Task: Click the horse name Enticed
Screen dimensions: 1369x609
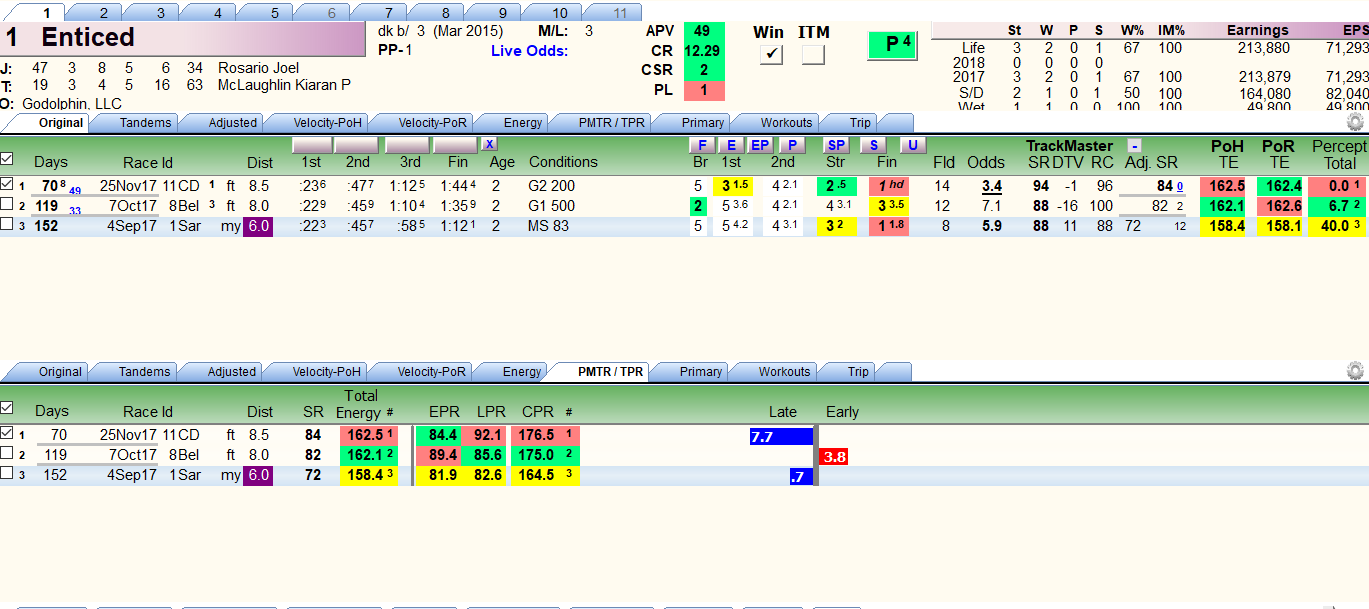Action: click(88, 38)
